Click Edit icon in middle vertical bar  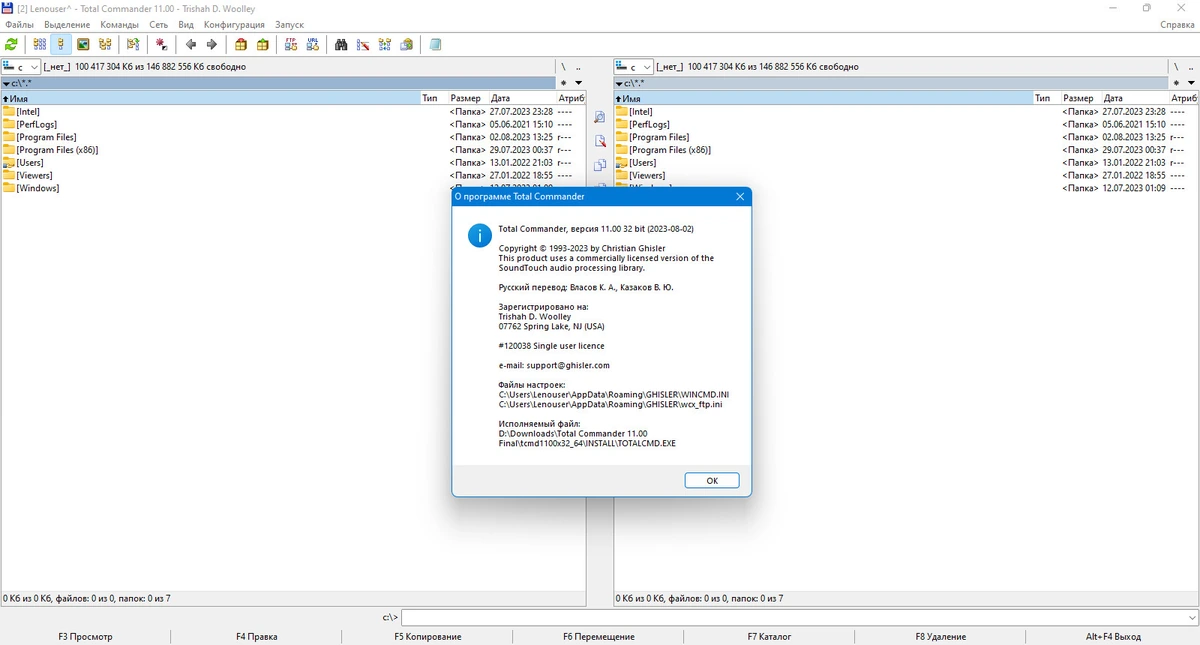[600, 142]
